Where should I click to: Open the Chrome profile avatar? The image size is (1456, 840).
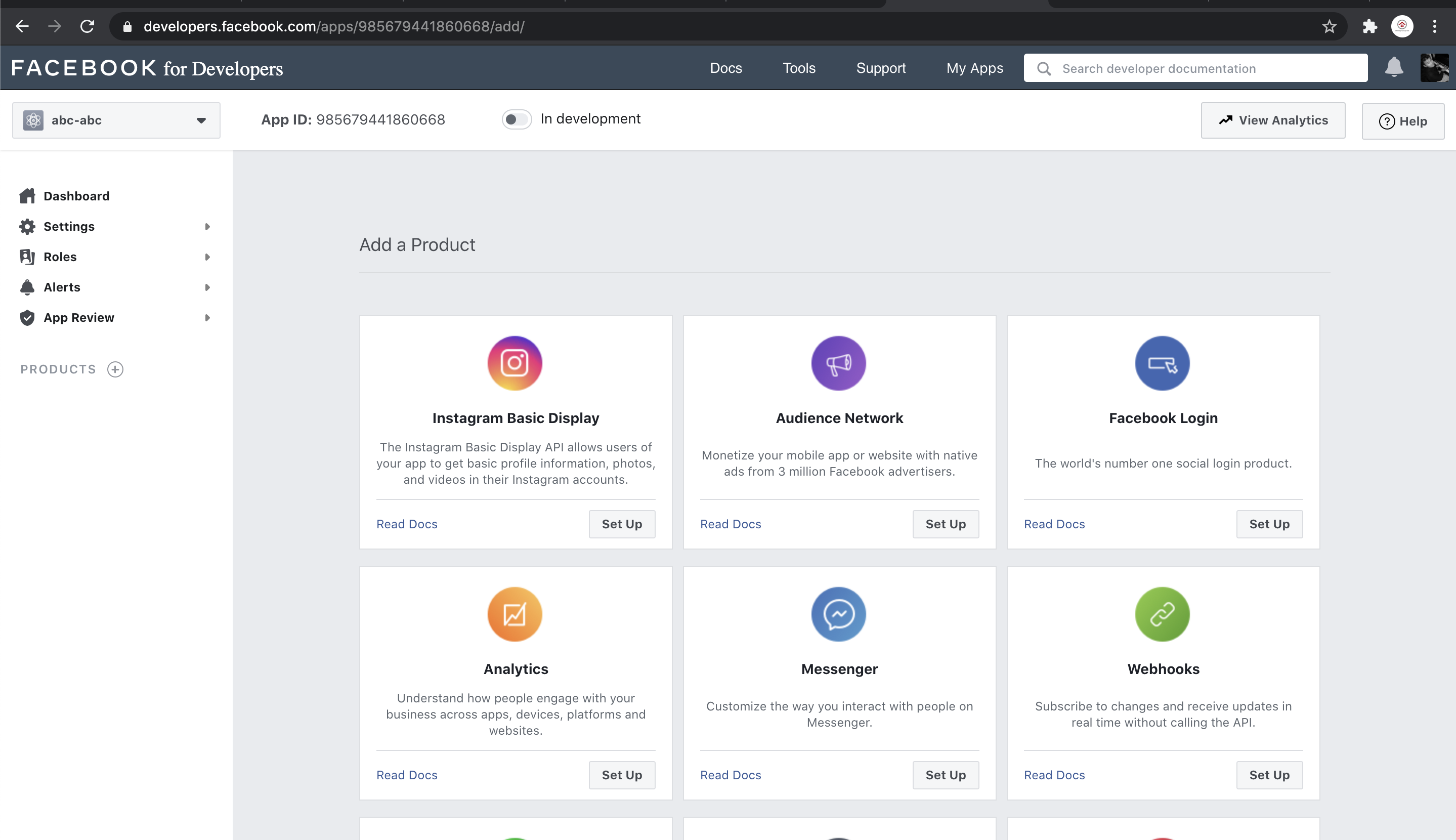(x=1402, y=26)
